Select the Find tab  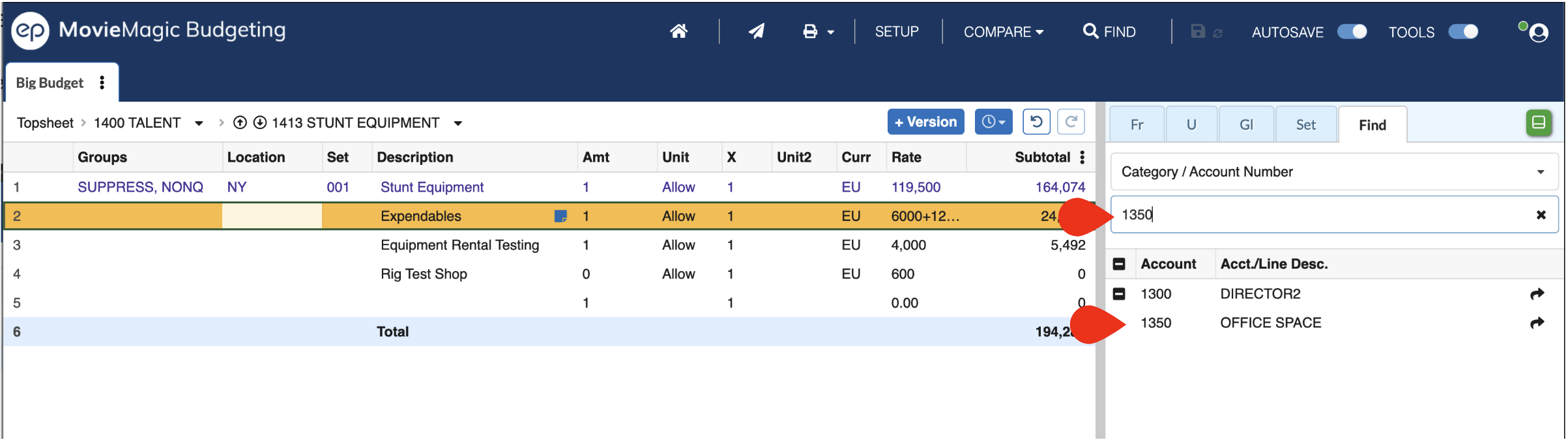pos(1372,125)
